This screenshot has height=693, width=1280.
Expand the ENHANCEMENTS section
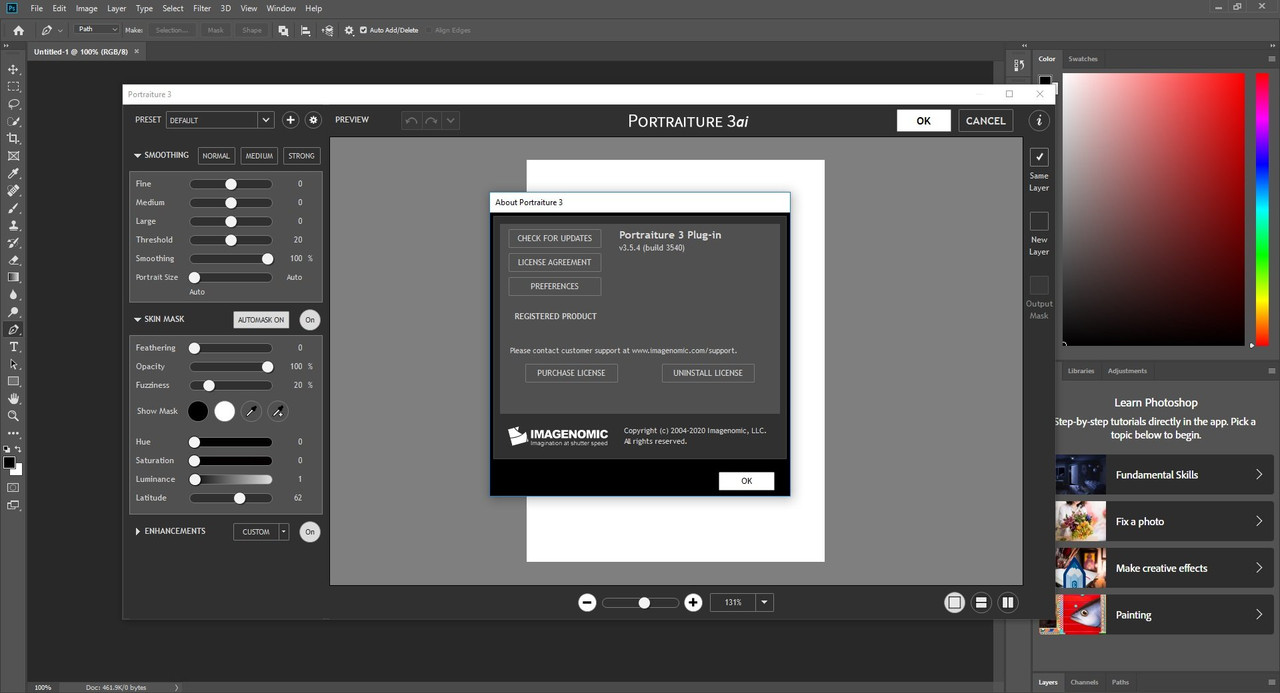tap(137, 532)
